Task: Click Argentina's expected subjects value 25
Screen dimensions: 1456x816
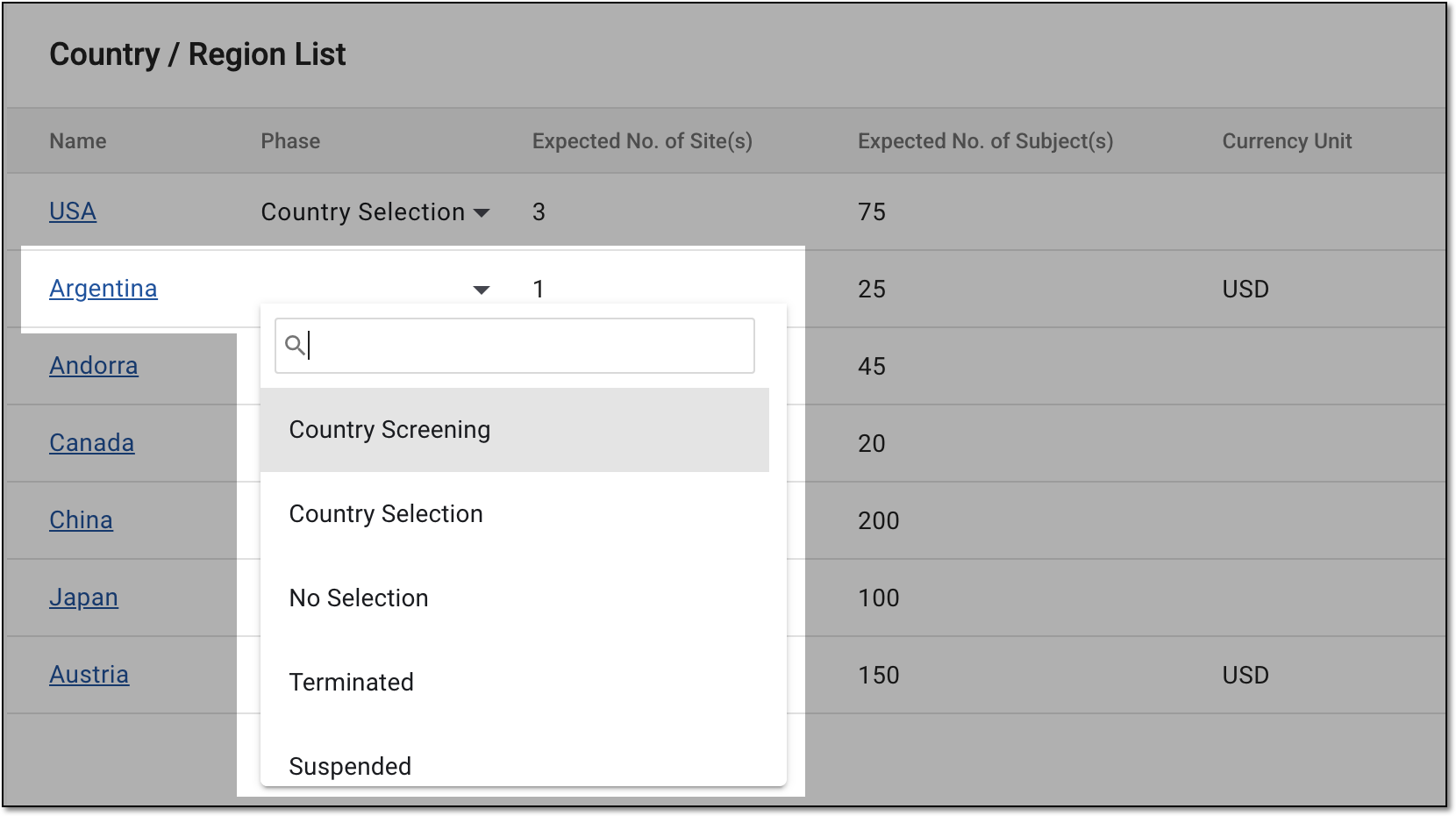Action: pyautogui.click(x=872, y=290)
